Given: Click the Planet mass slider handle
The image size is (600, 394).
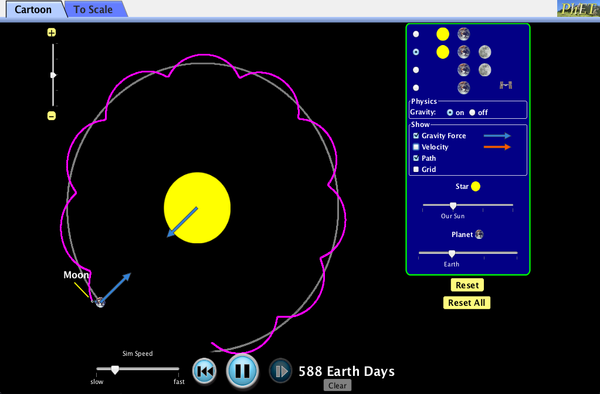Looking at the screenshot, I should [452, 254].
